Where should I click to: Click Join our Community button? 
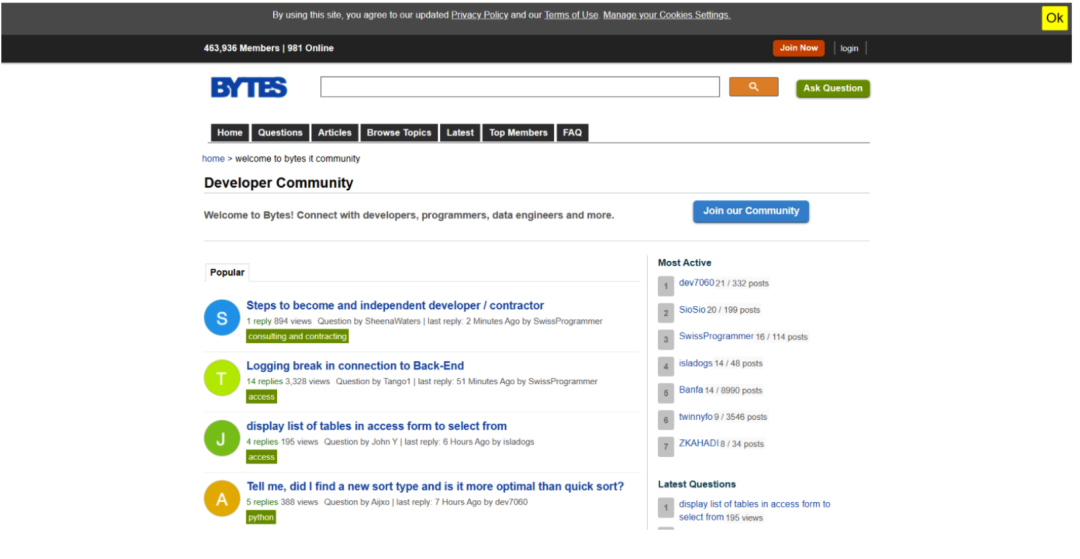coord(751,211)
